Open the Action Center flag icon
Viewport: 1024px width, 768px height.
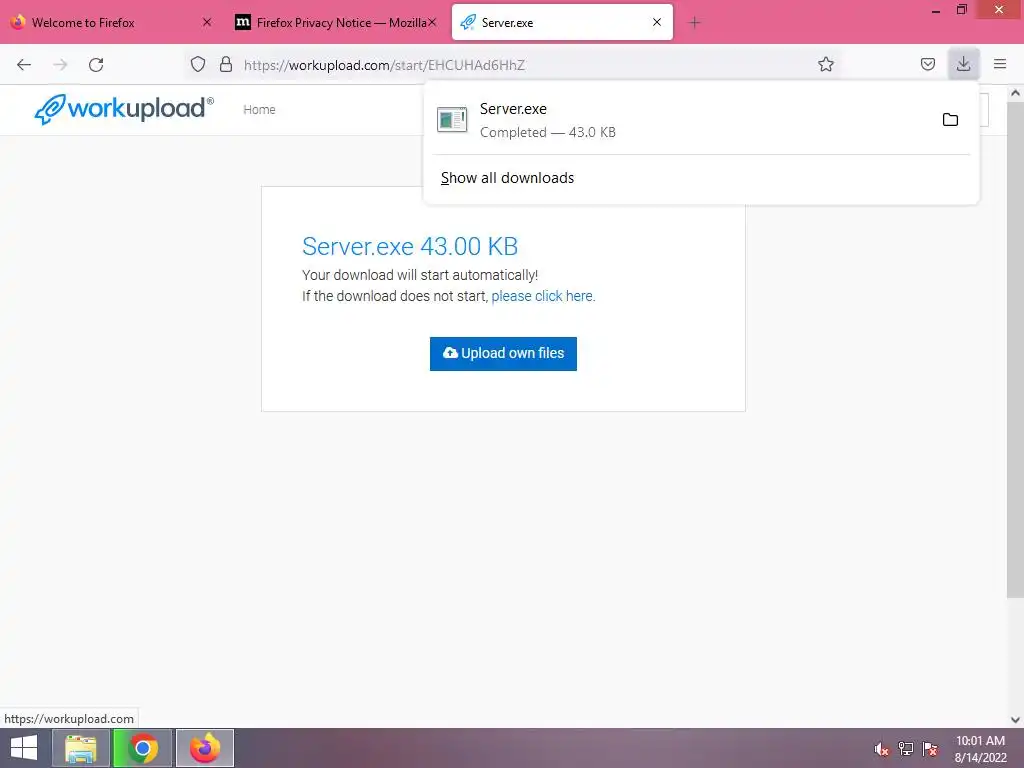point(930,749)
